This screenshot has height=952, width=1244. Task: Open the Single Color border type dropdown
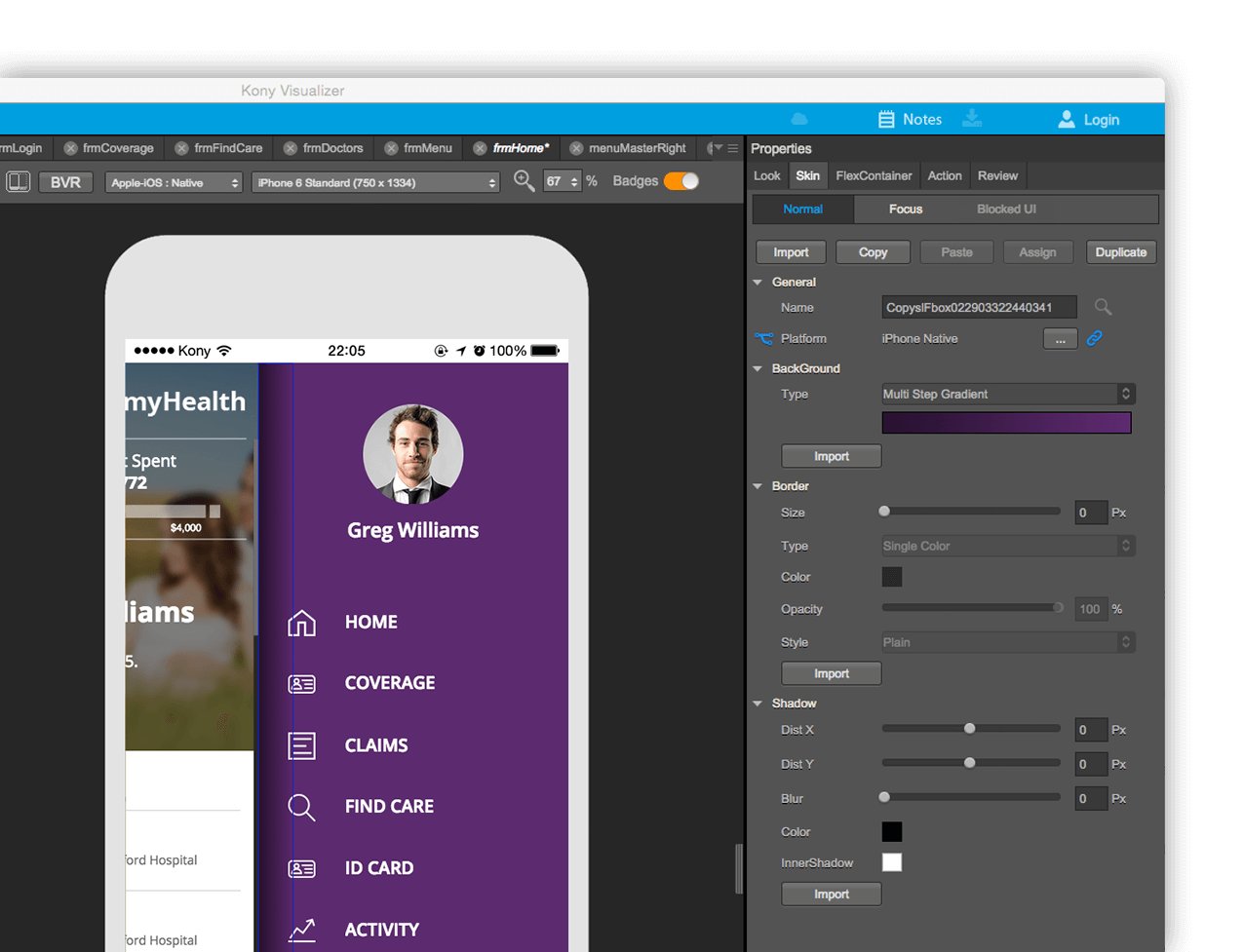pos(1008,546)
